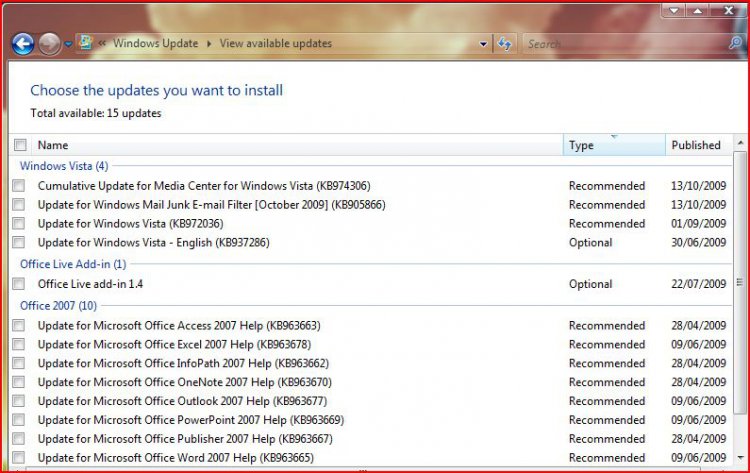Viewport: 750px width, 473px height.
Task: Check Office OneNote 2007 Help KB963670
Action: pyautogui.click(x=19, y=382)
